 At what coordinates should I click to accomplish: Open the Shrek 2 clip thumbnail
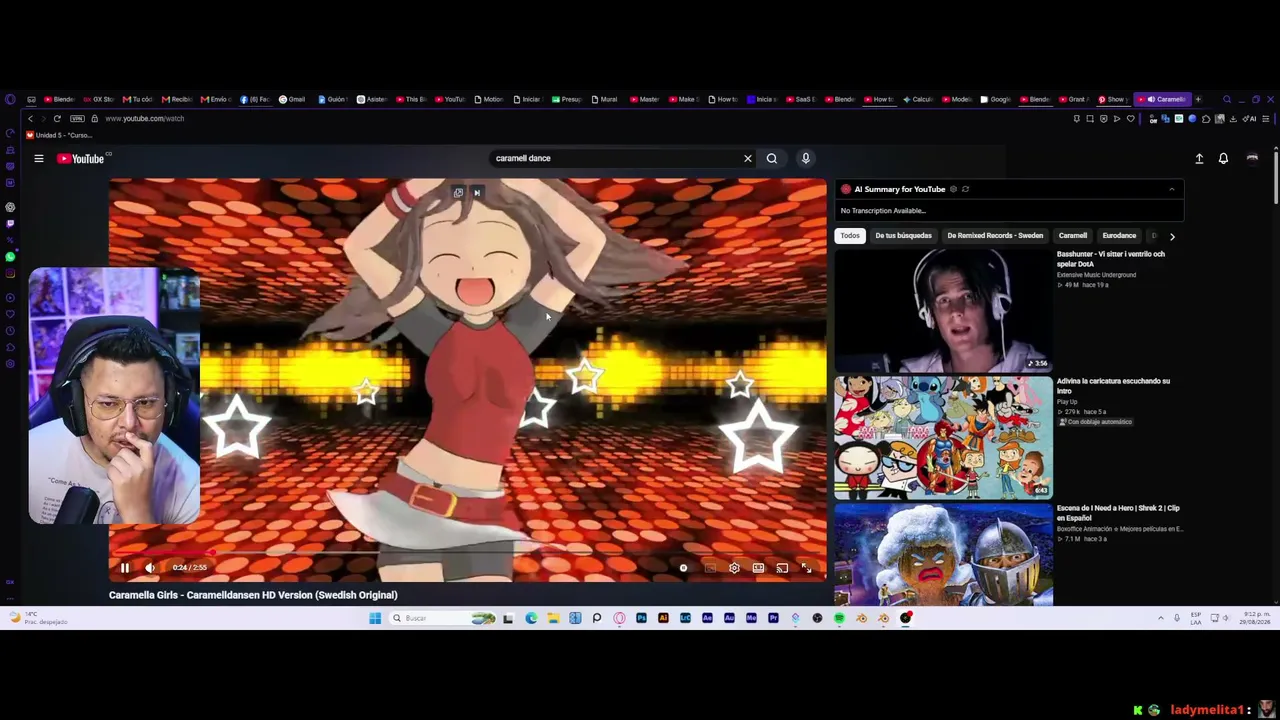[943, 554]
